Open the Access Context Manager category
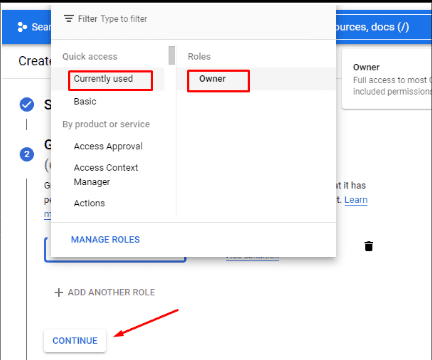 pos(108,175)
